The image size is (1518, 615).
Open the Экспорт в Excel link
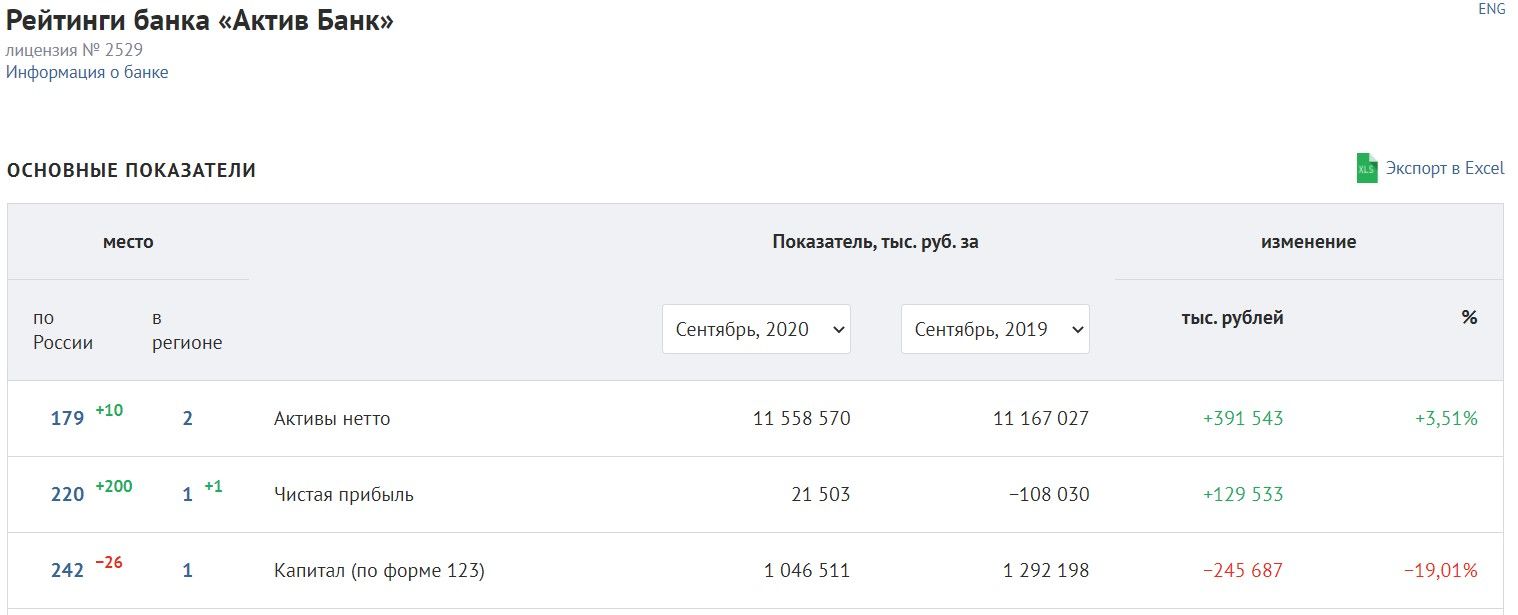[x=1445, y=168]
